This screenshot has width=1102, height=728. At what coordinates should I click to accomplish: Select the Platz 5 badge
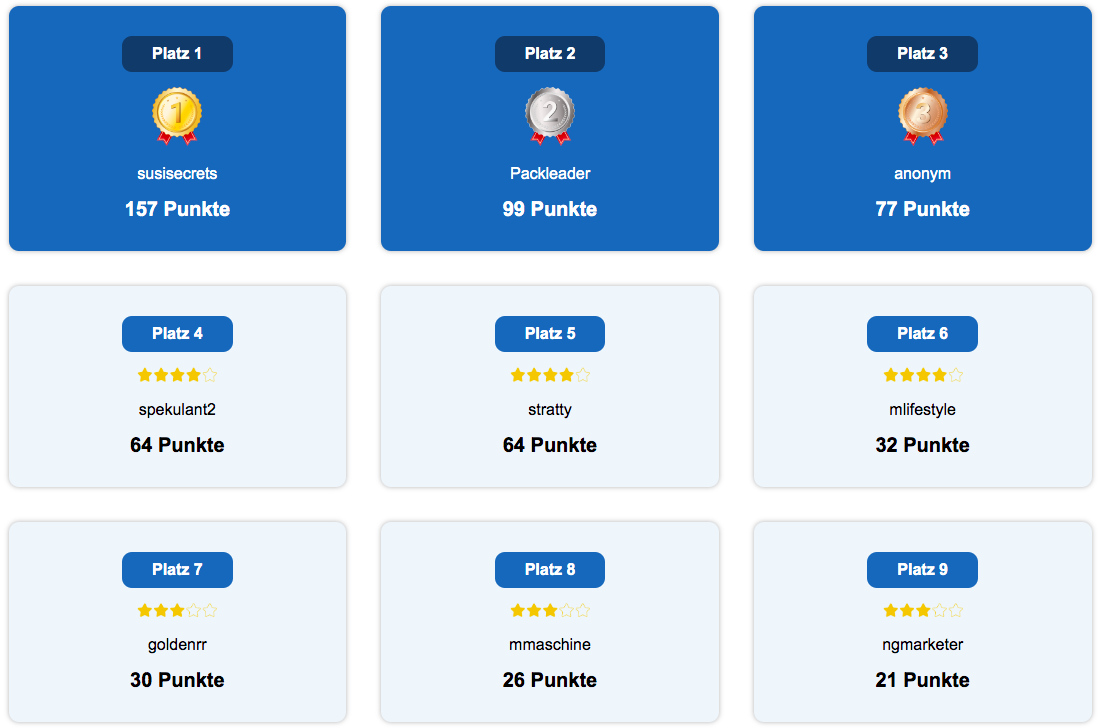550,334
